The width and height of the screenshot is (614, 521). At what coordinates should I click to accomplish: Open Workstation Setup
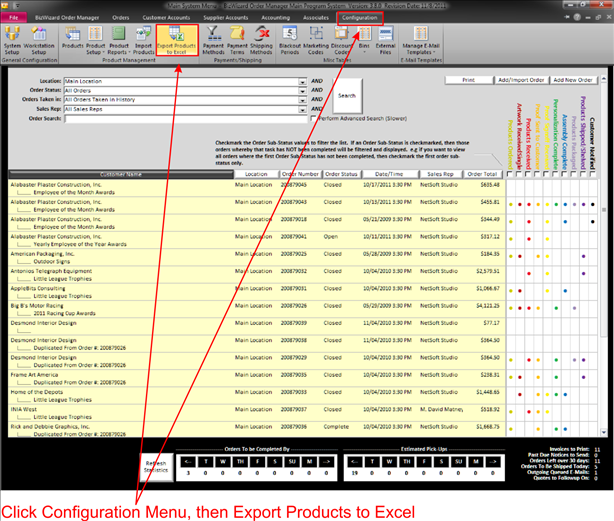click(x=39, y=40)
